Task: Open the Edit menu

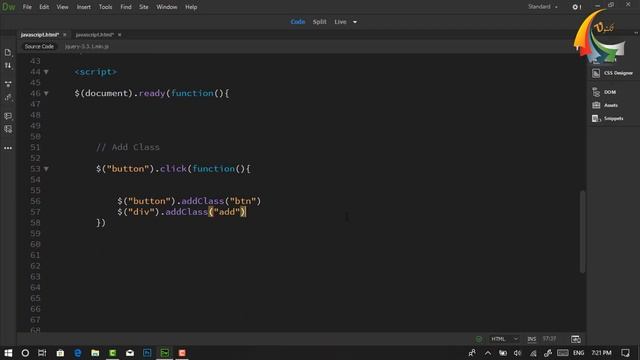Action: pos(44,7)
